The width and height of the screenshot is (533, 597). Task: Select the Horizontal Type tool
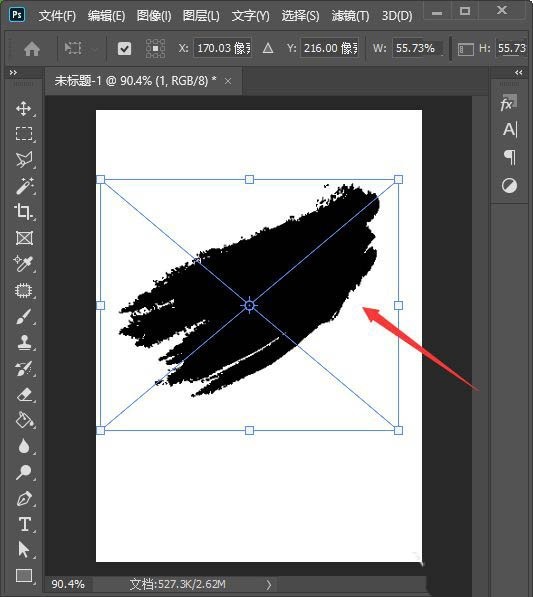[x=25, y=524]
